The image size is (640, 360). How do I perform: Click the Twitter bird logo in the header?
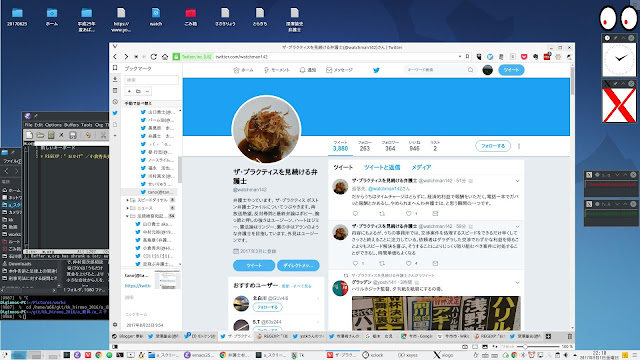[376, 70]
